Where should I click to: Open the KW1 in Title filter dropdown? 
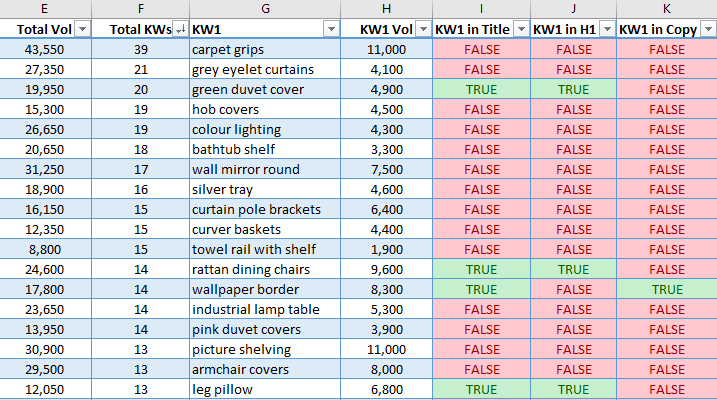point(520,30)
